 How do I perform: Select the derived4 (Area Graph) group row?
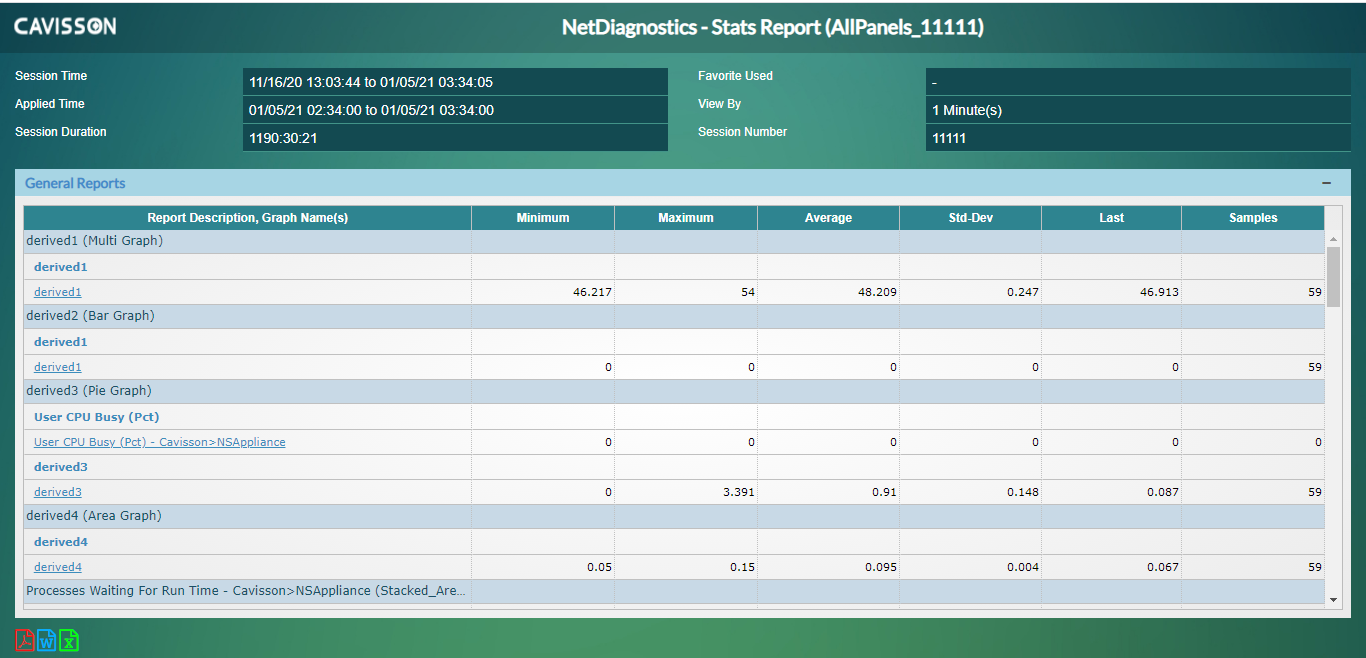(x=674, y=516)
